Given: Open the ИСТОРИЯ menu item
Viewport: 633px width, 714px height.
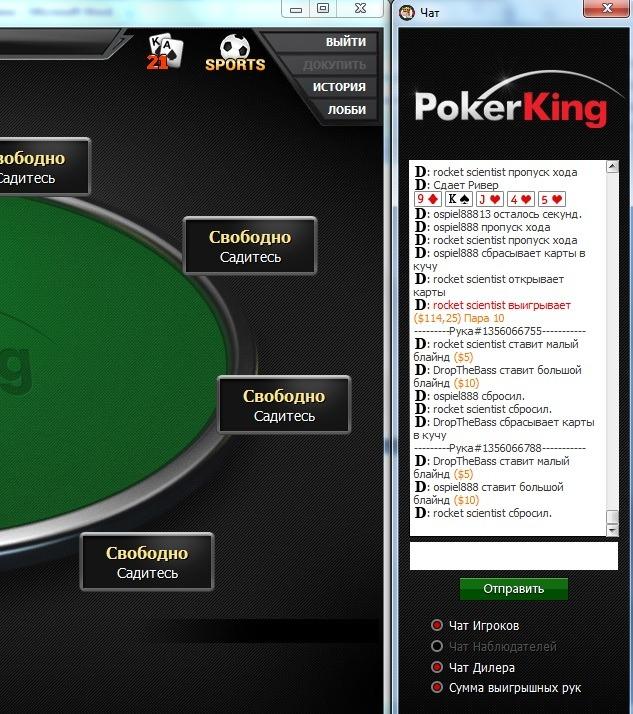Looking at the screenshot, I should tap(339, 87).
